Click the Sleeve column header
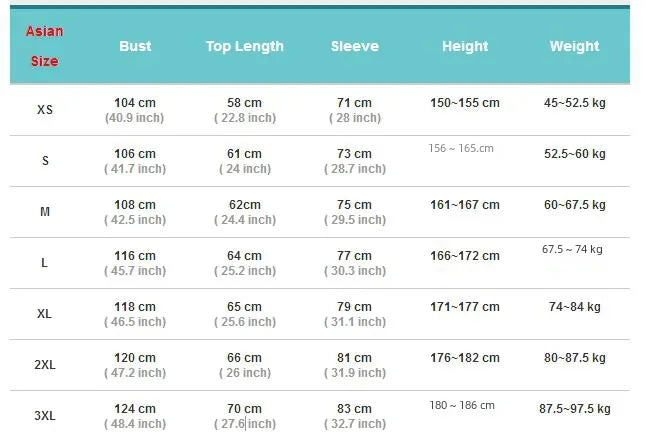The height and width of the screenshot is (441, 650). (354, 46)
